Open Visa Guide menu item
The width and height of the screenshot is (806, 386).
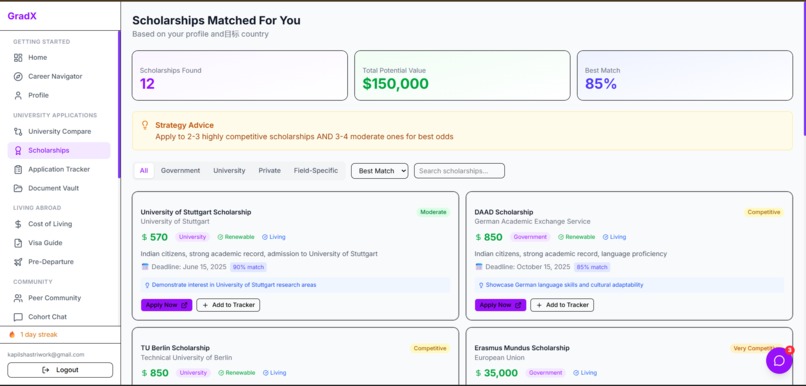(59, 243)
